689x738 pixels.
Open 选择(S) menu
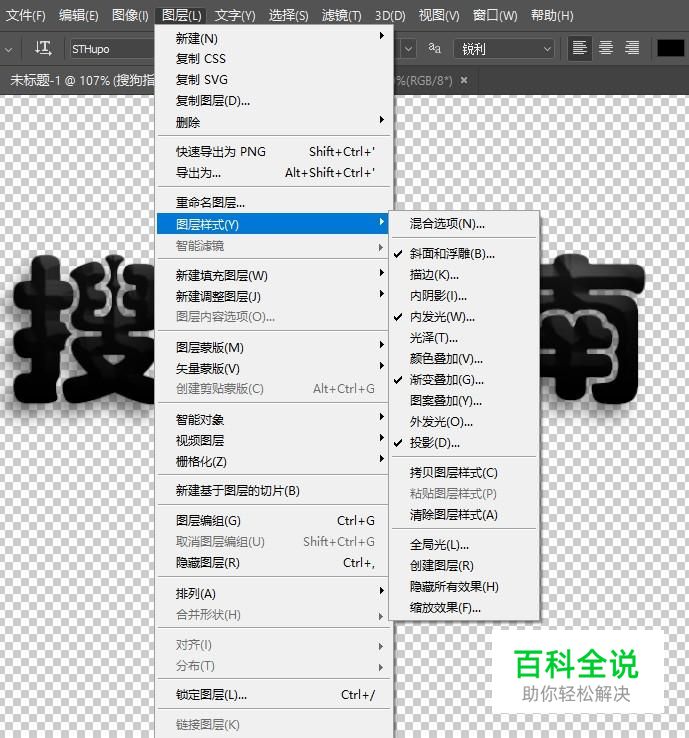click(x=288, y=16)
